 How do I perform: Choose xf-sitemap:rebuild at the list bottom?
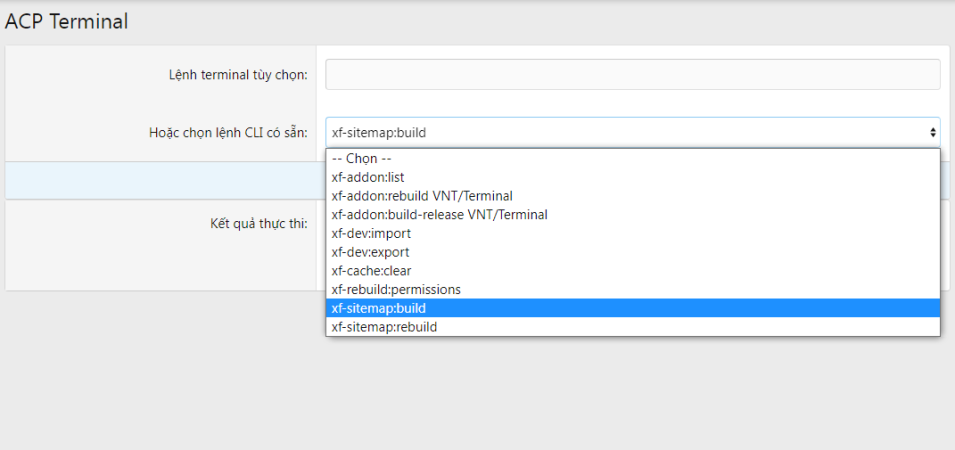click(x=384, y=326)
